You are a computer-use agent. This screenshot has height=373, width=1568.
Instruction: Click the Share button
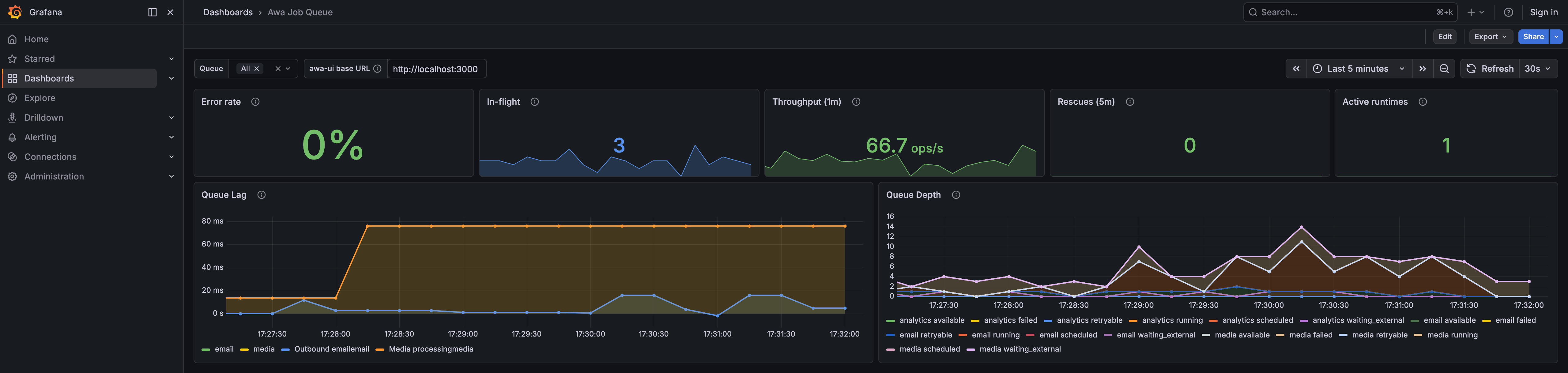1533,36
